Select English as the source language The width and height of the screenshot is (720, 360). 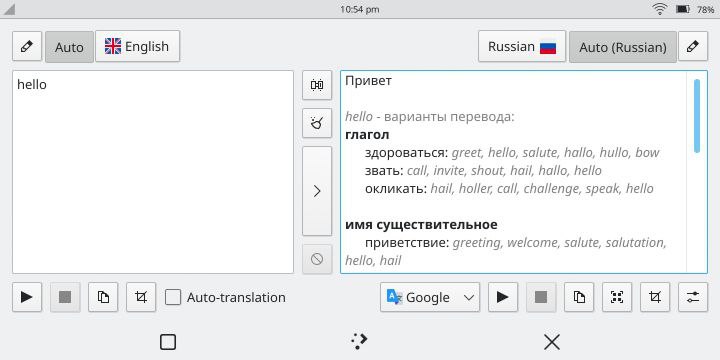137,46
